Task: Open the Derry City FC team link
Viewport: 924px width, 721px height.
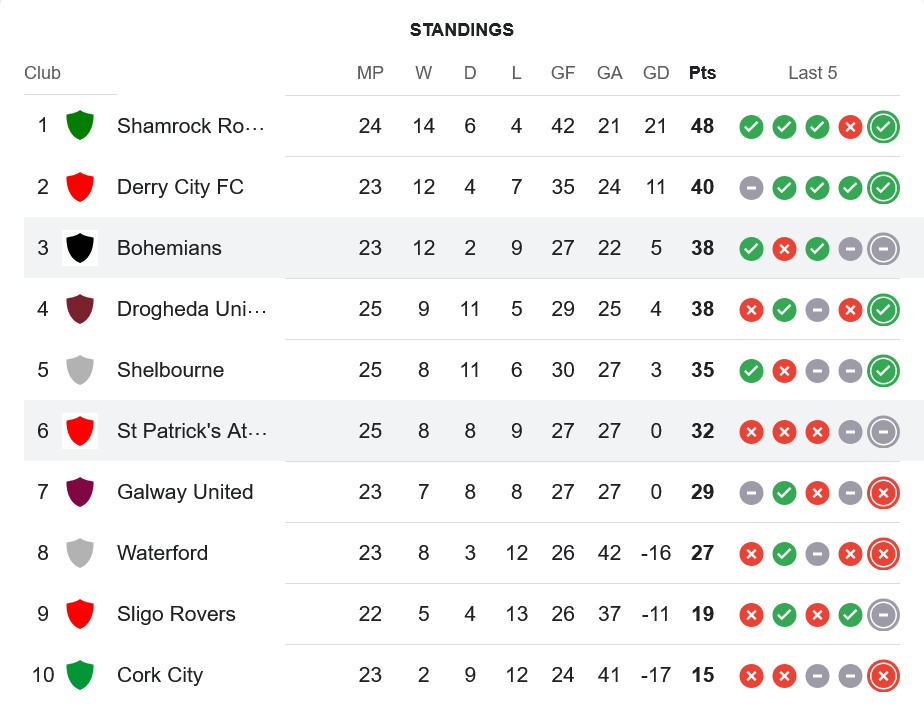Action: click(x=180, y=187)
